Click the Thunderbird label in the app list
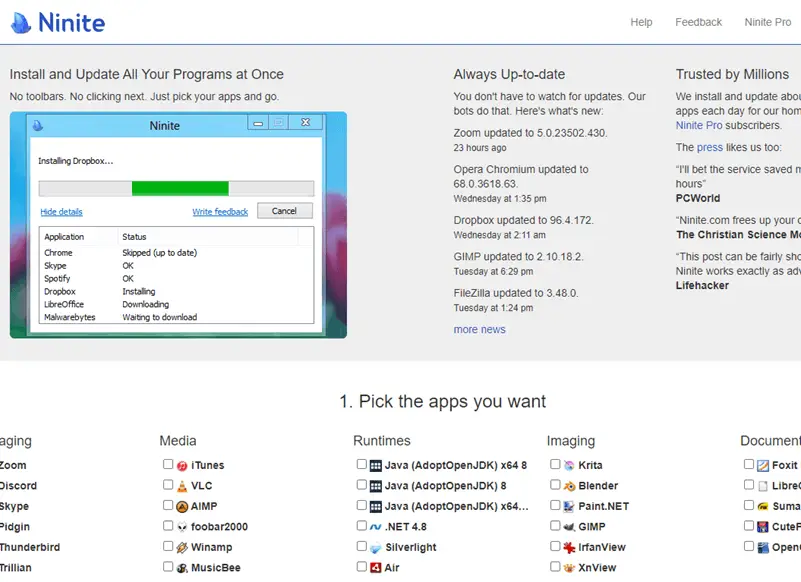The height and width of the screenshot is (582, 801). 30,547
